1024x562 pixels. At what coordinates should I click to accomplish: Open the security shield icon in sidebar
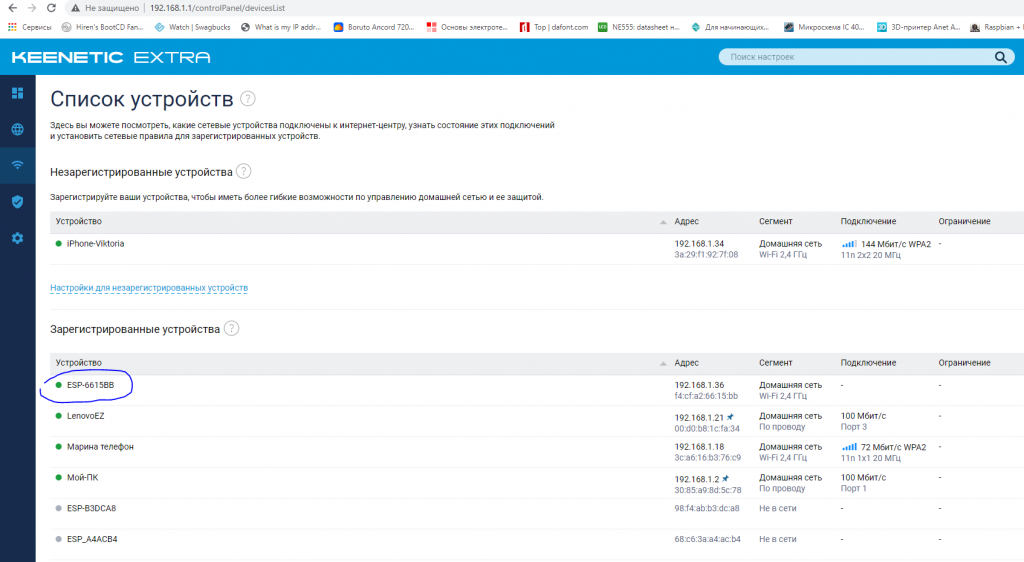tap(17, 202)
